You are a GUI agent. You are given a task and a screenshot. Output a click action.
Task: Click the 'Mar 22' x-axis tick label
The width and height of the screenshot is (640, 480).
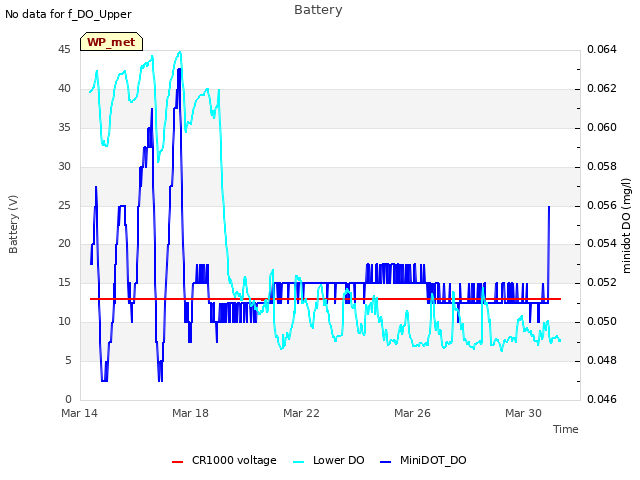point(301,413)
